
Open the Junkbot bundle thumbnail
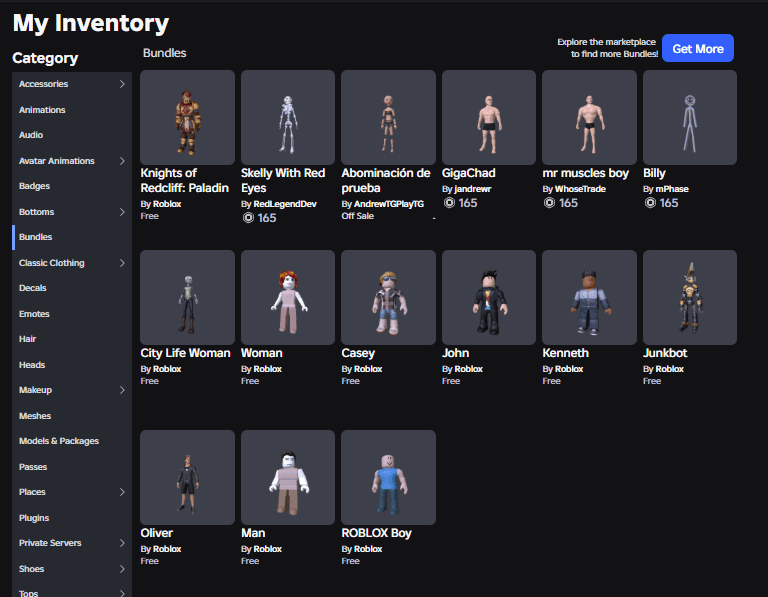(x=690, y=297)
